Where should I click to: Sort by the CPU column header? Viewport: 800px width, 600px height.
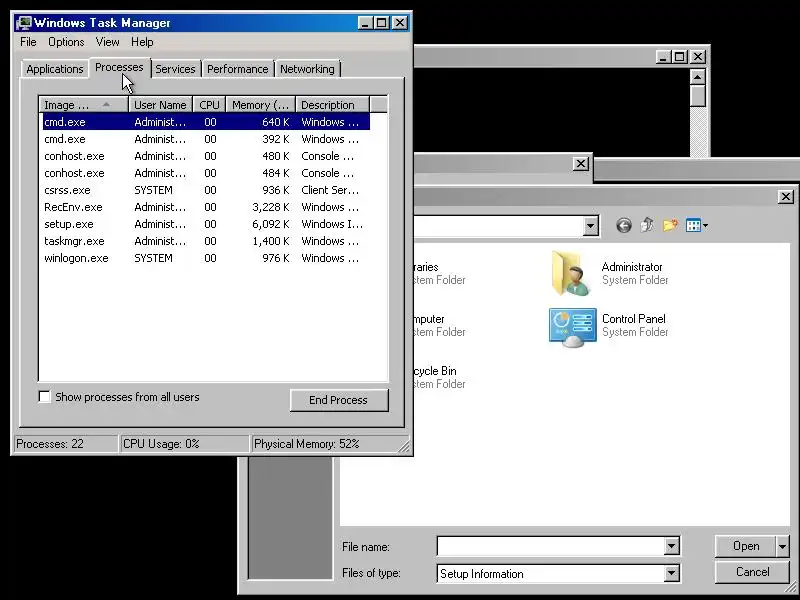(209, 105)
